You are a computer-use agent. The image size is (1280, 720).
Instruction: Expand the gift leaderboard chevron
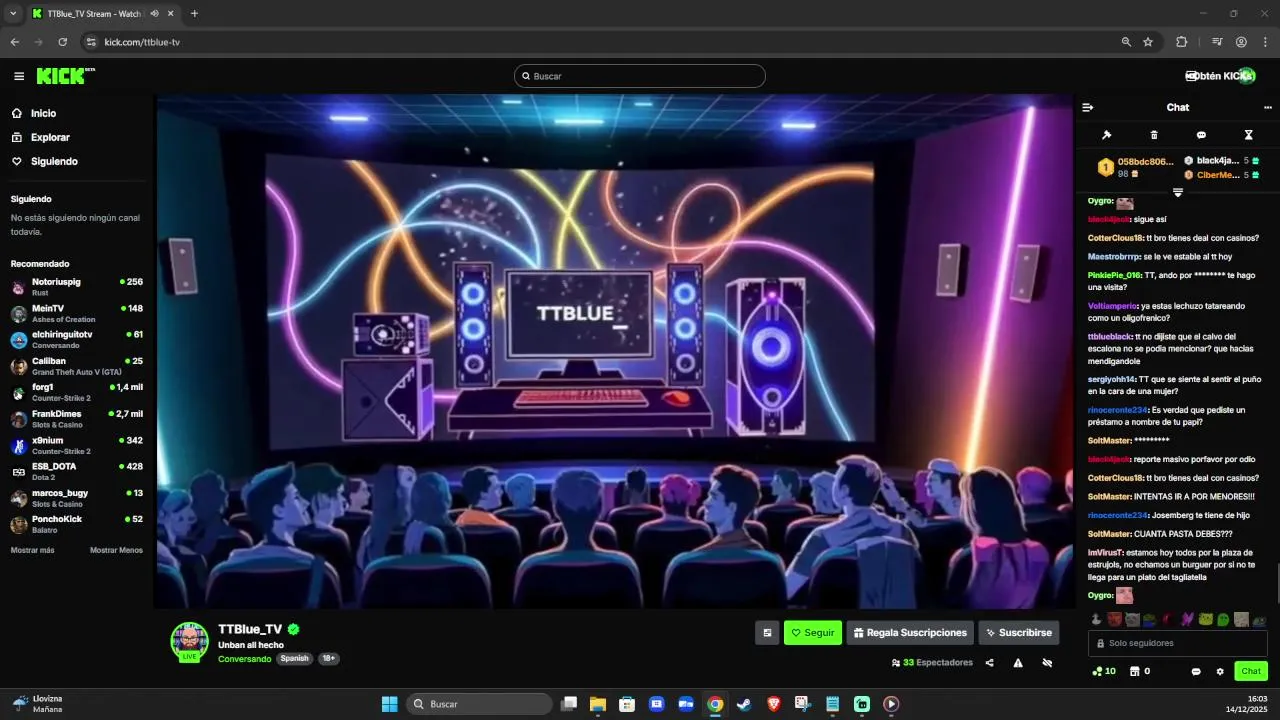(1178, 192)
